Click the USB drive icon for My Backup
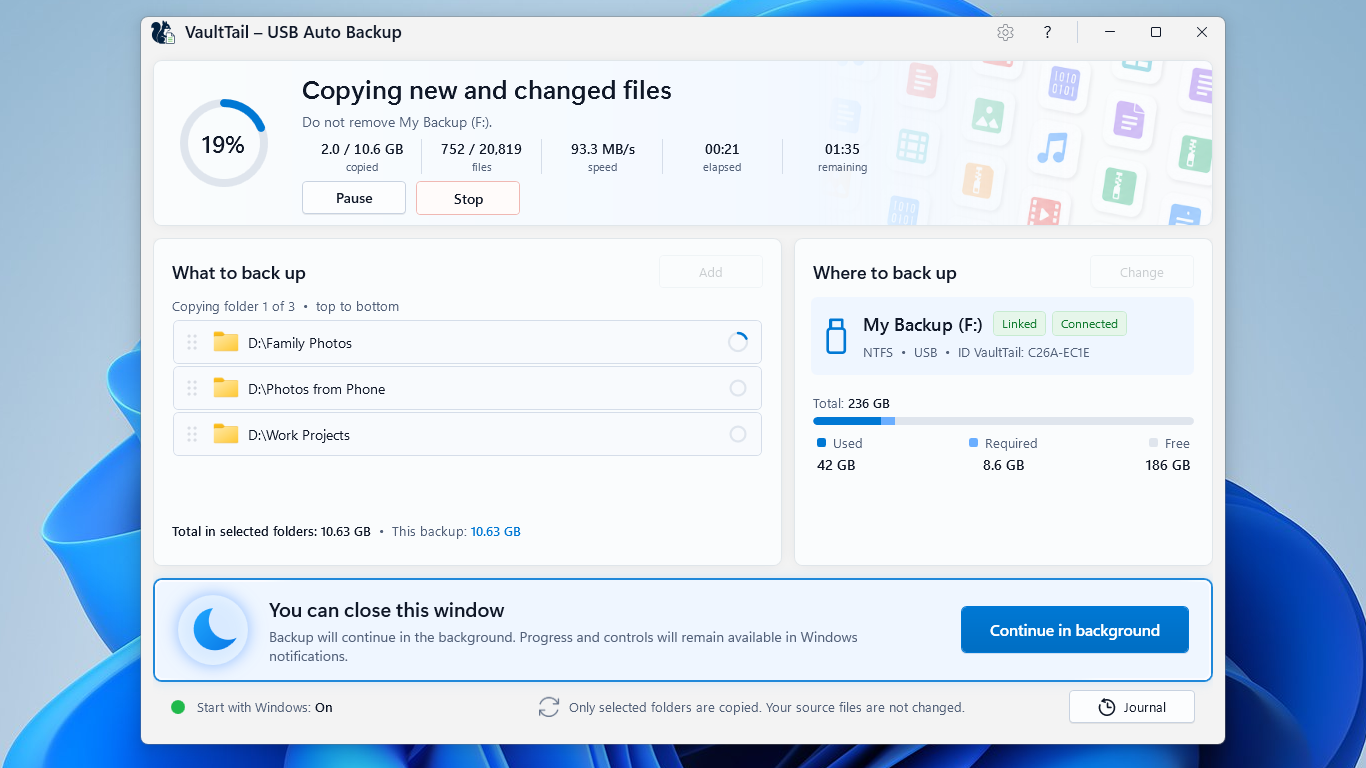 836,336
